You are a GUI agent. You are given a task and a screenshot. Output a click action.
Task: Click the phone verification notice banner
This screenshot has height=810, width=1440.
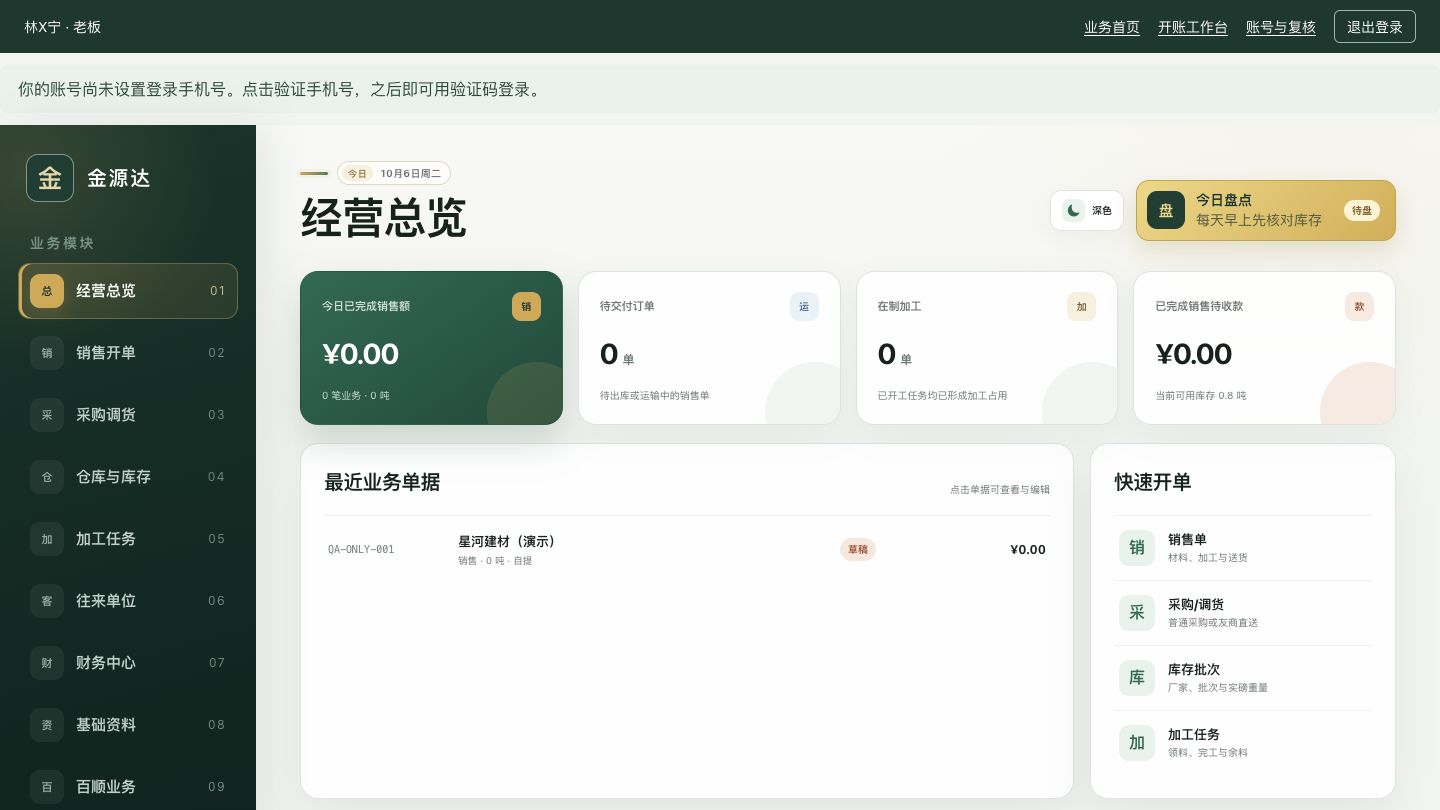pos(720,89)
